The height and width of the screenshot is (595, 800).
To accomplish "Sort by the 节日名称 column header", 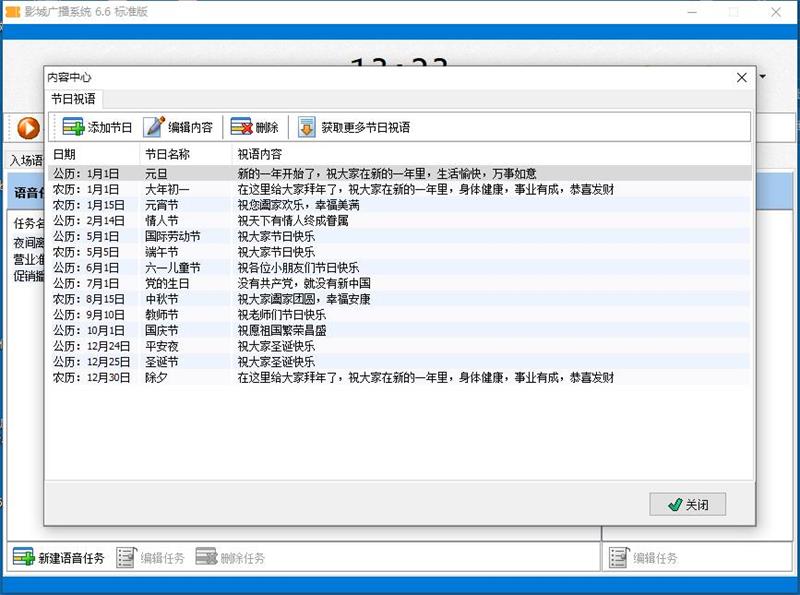I will click(x=167, y=155).
